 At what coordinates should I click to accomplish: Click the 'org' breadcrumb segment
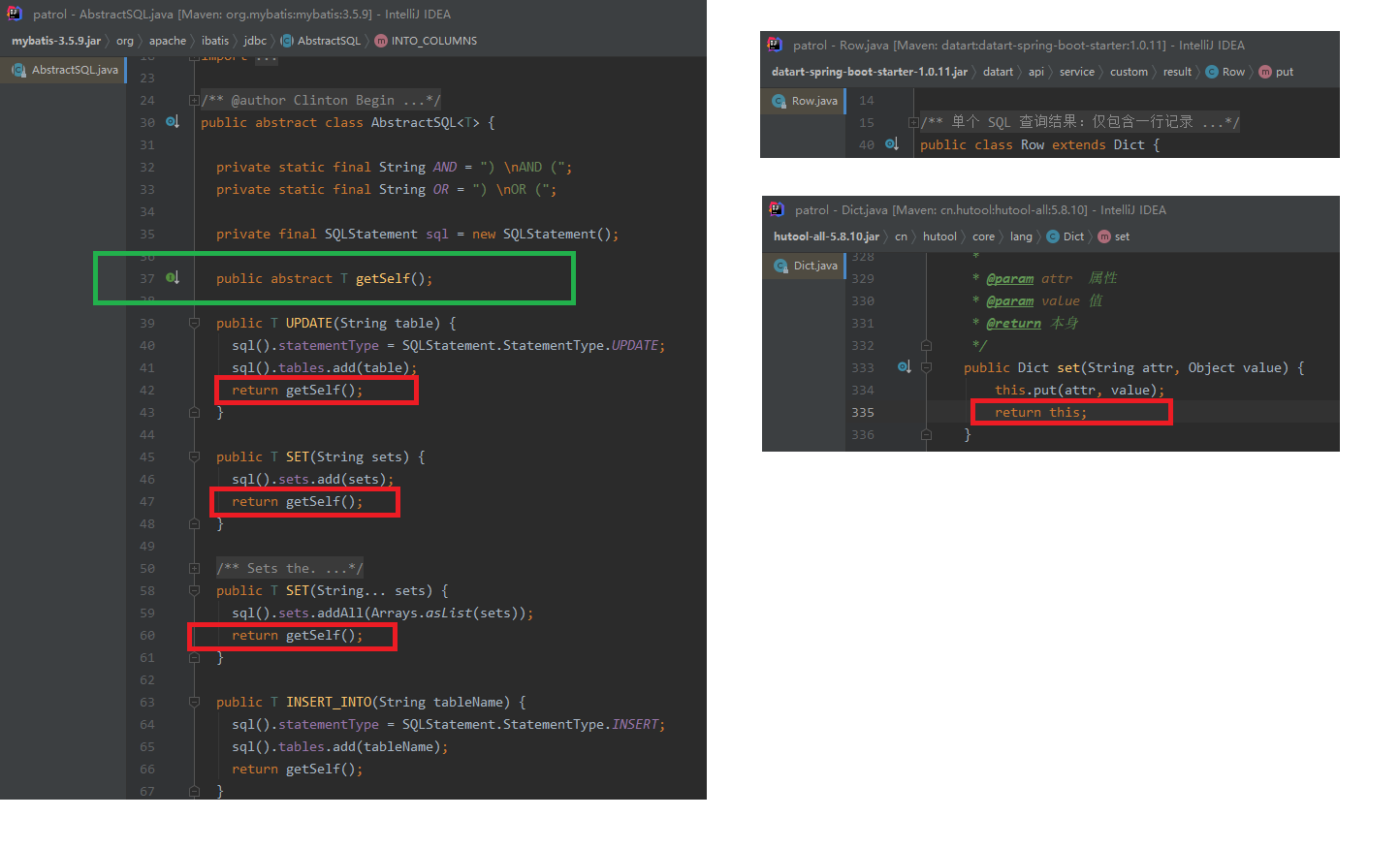tap(125, 41)
